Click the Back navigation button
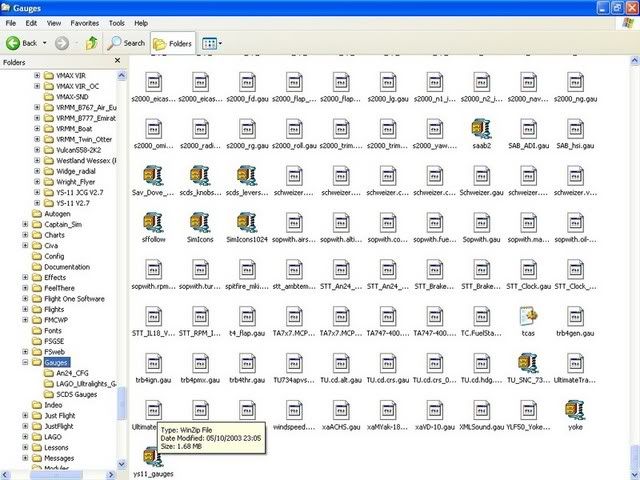Image resolution: width=640 pixels, height=480 pixels. [22, 43]
